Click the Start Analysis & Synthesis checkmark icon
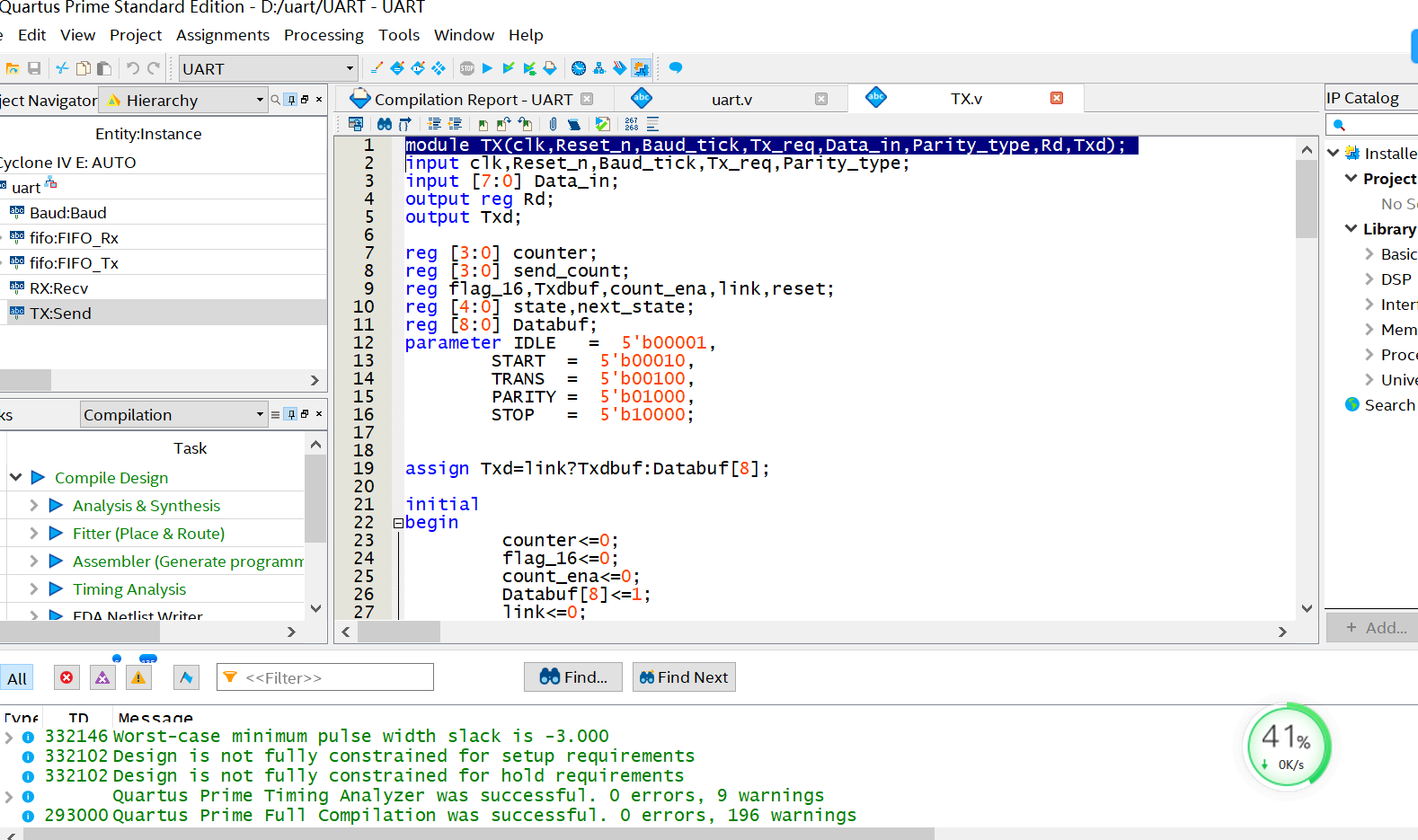Viewport: 1418px width, 840px height. coord(509,68)
